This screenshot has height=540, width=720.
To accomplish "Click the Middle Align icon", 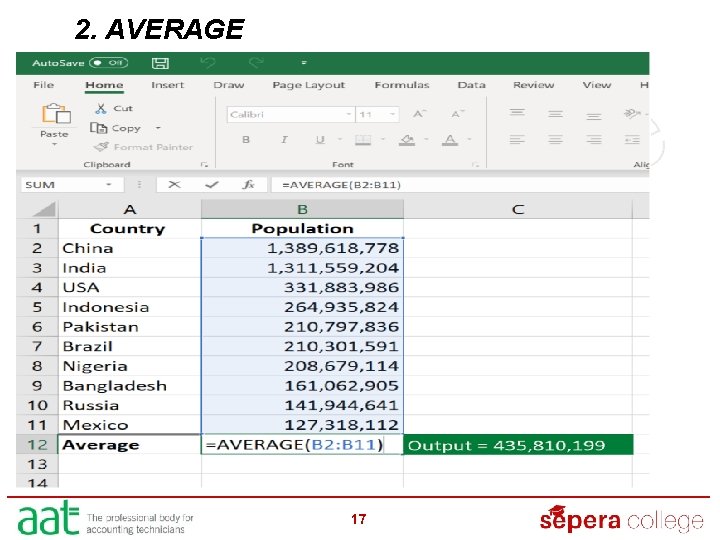I will pos(556,114).
